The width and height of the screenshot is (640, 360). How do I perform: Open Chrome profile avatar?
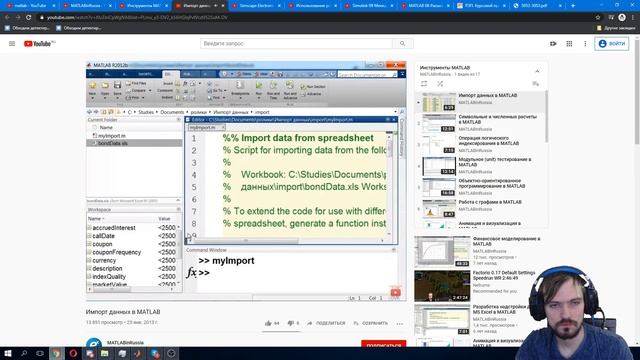(622, 18)
